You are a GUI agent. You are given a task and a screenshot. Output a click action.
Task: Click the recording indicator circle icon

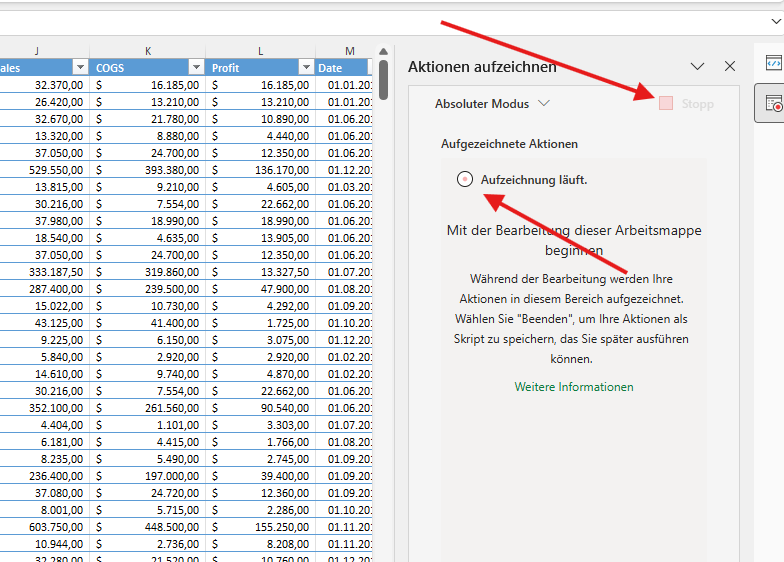coord(465,179)
